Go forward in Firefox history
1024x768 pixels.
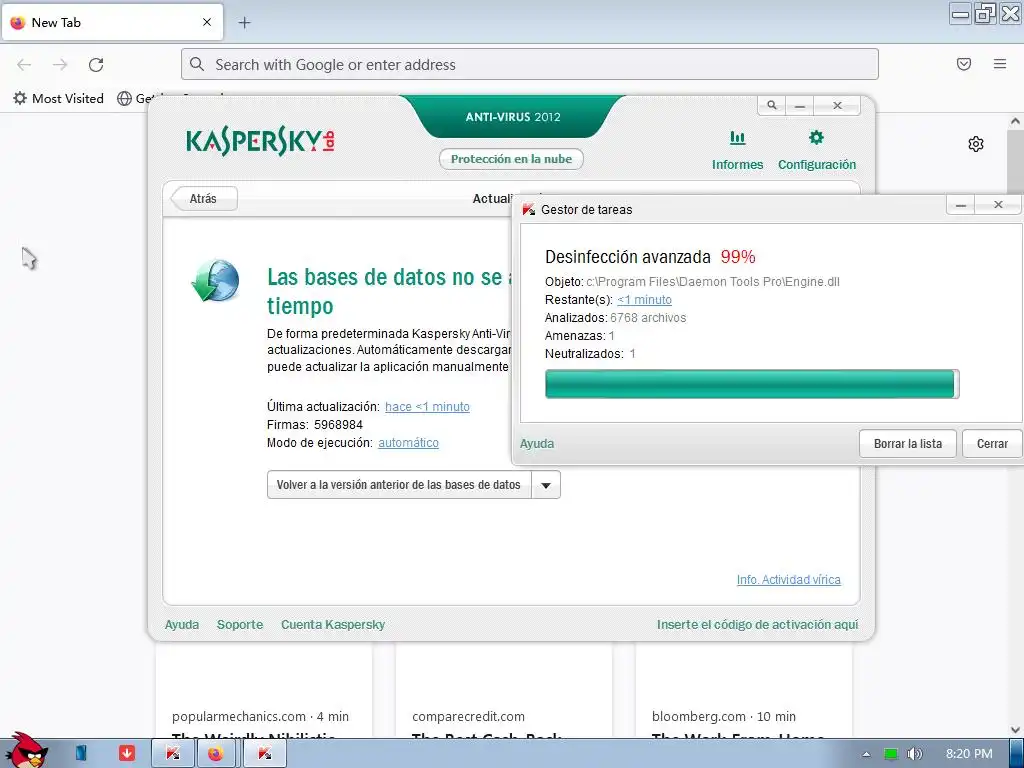pyautogui.click(x=60, y=65)
